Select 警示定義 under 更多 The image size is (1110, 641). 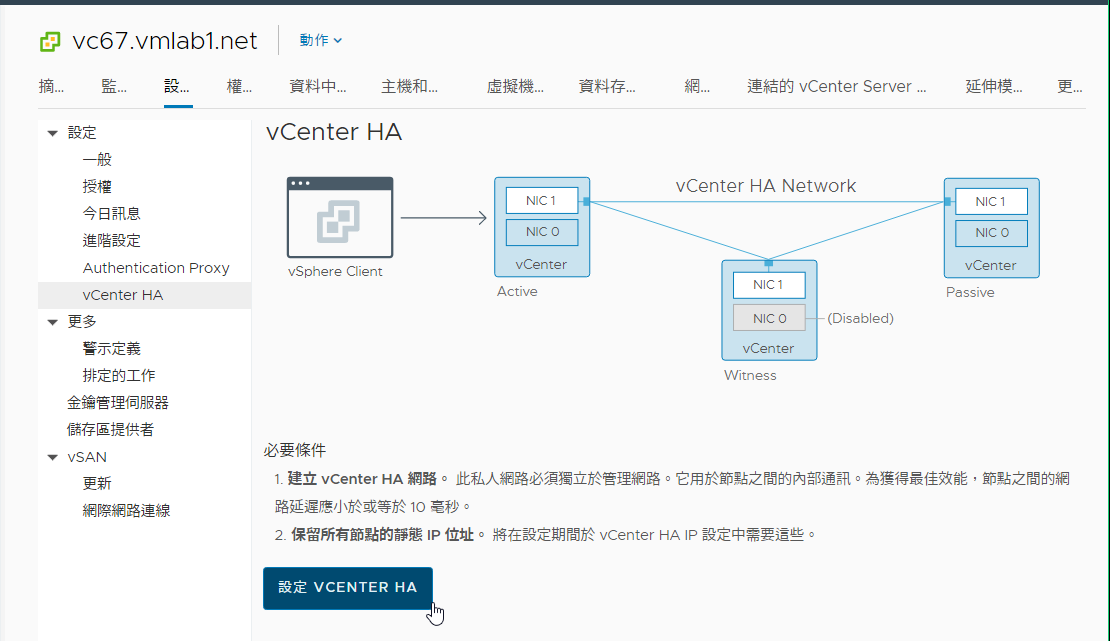click(x=111, y=349)
